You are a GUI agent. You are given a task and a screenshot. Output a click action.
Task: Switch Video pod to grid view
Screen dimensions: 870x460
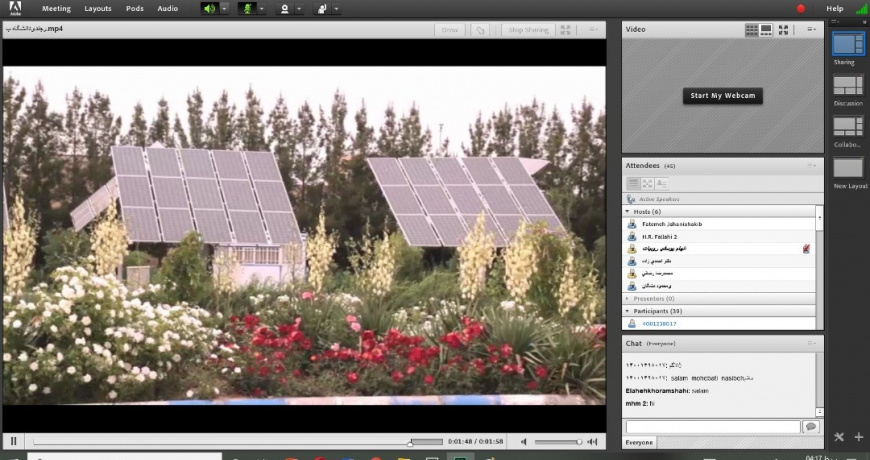click(x=751, y=30)
